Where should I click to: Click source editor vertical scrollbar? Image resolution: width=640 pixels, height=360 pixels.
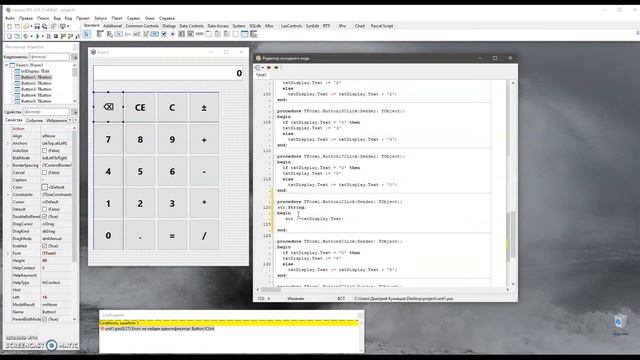[x=513, y=184]
